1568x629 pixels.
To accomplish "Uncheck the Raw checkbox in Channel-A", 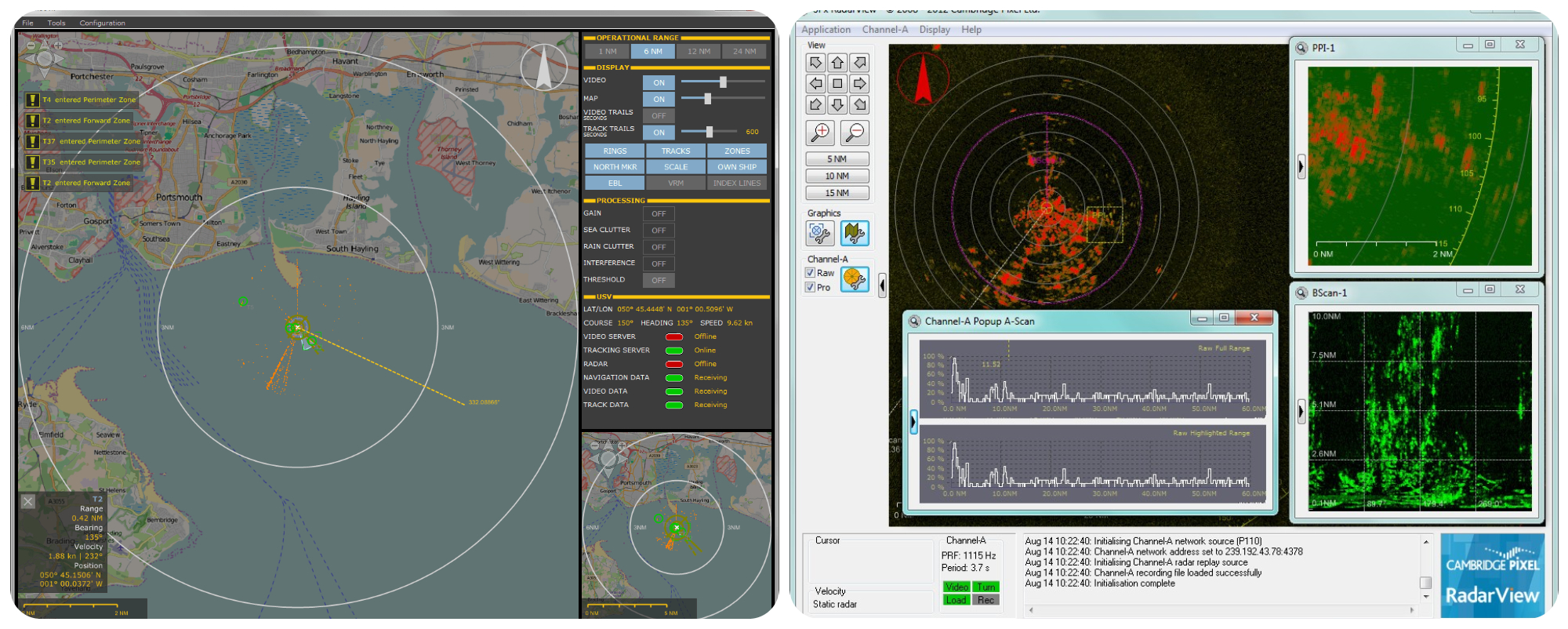I will [810, 273].
